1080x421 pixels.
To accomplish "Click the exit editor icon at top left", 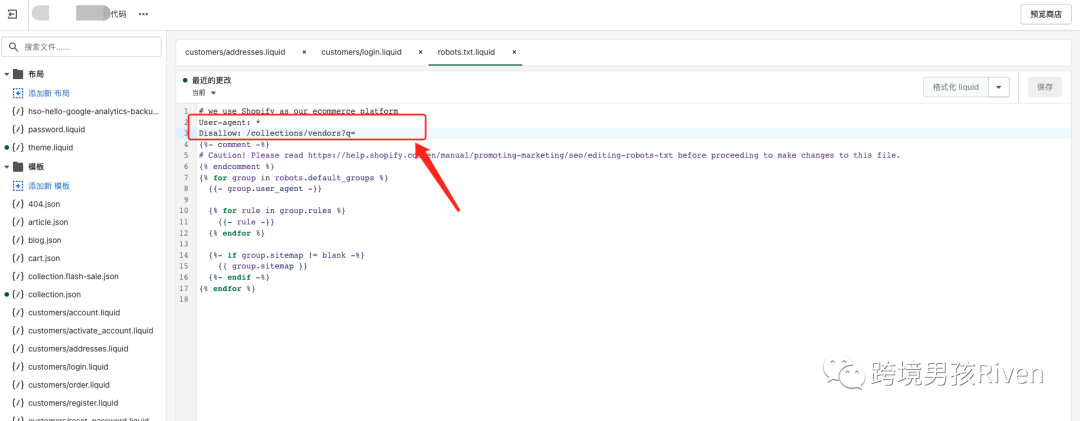I will tap(12, 14).
